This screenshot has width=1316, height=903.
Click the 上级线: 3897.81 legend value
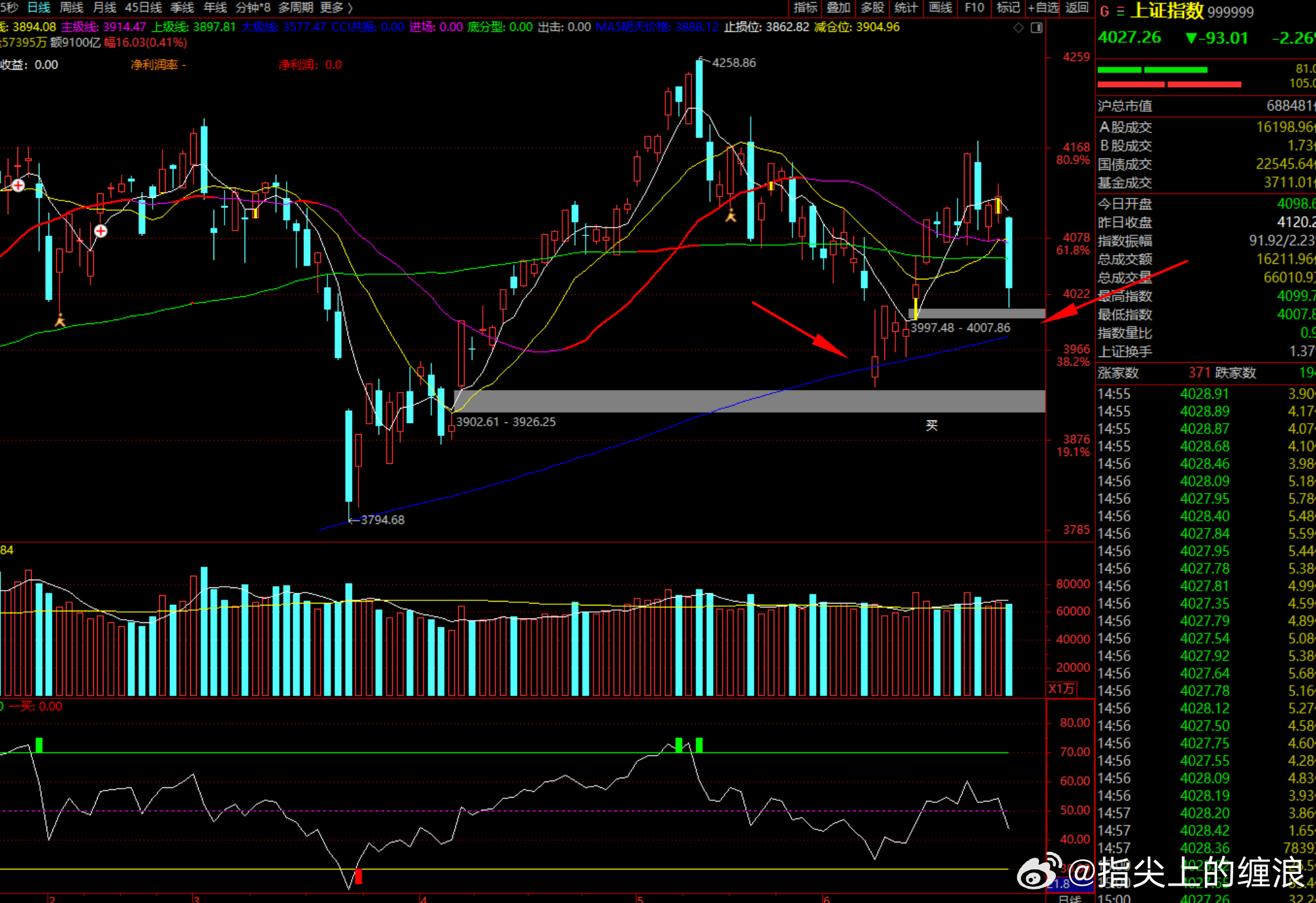coord(194,27)
